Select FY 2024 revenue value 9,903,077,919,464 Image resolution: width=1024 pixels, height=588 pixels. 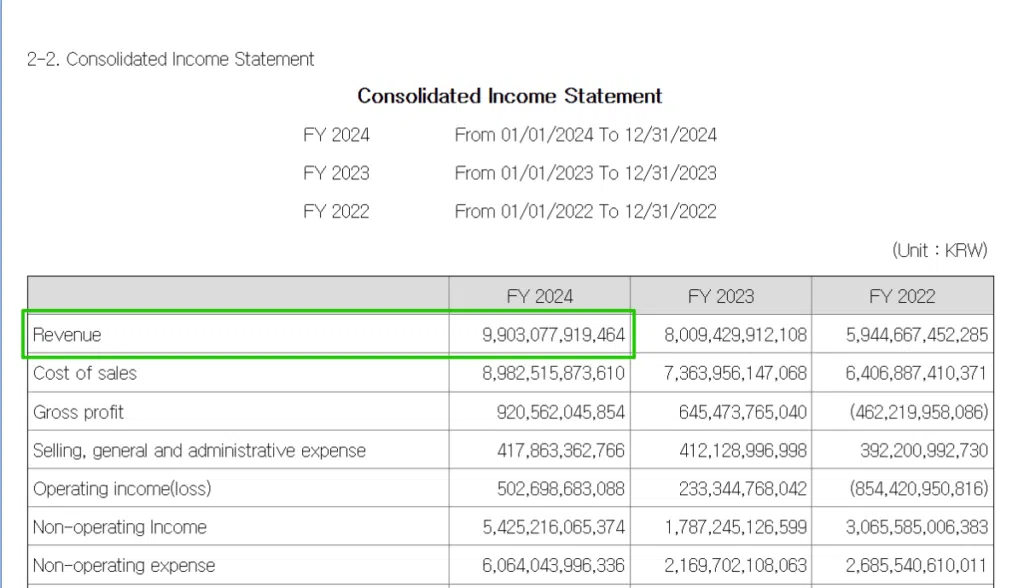coord(553,335)
